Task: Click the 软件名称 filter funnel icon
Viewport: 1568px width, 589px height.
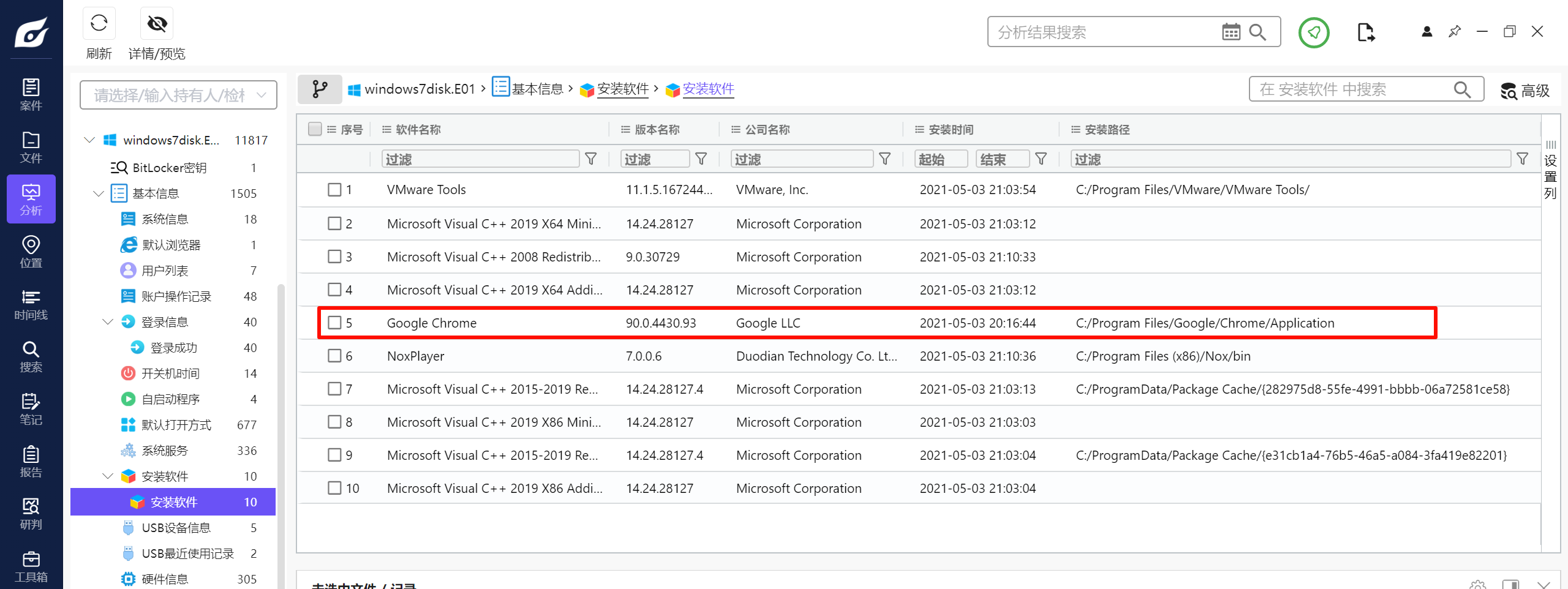Action: (x=591, y=159)
